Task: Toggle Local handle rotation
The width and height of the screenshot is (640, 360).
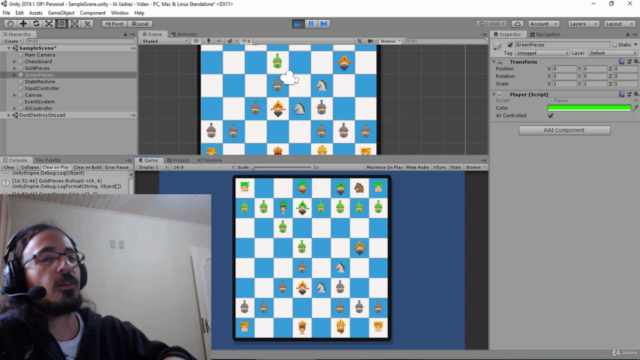Action: (x=140, y=24)
